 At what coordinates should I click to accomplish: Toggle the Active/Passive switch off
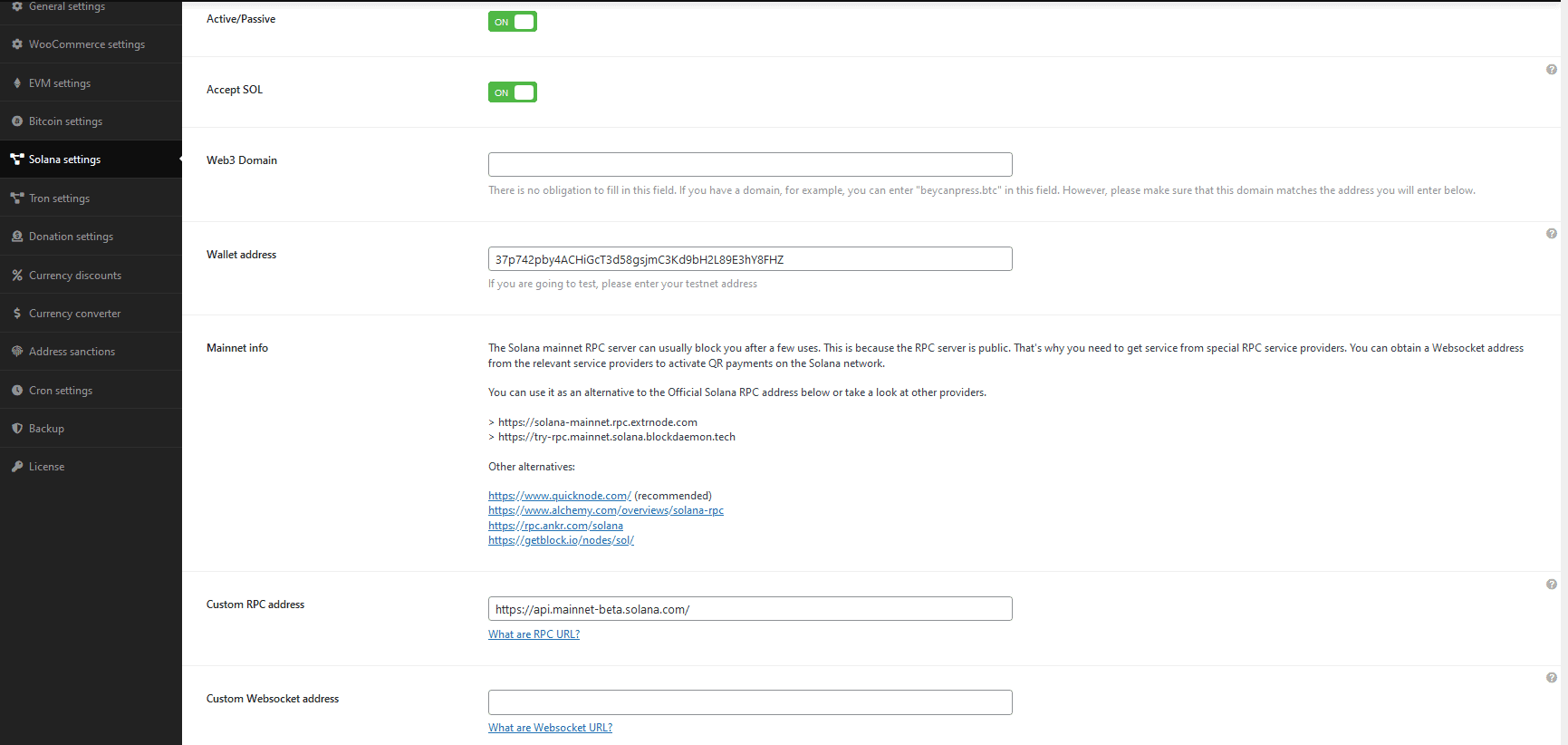click(x=513, y=22)
